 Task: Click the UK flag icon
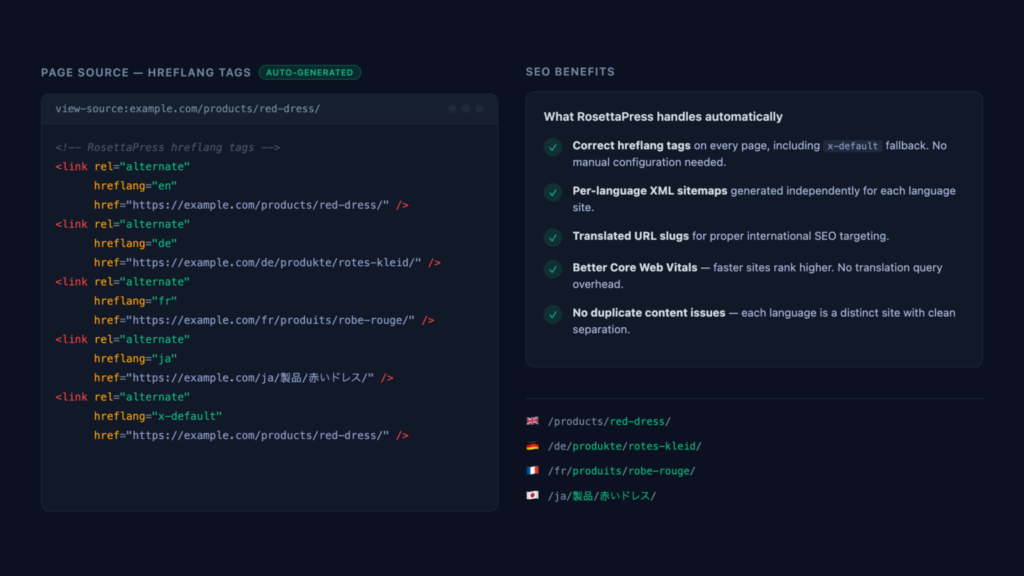[x=532, y=421]
